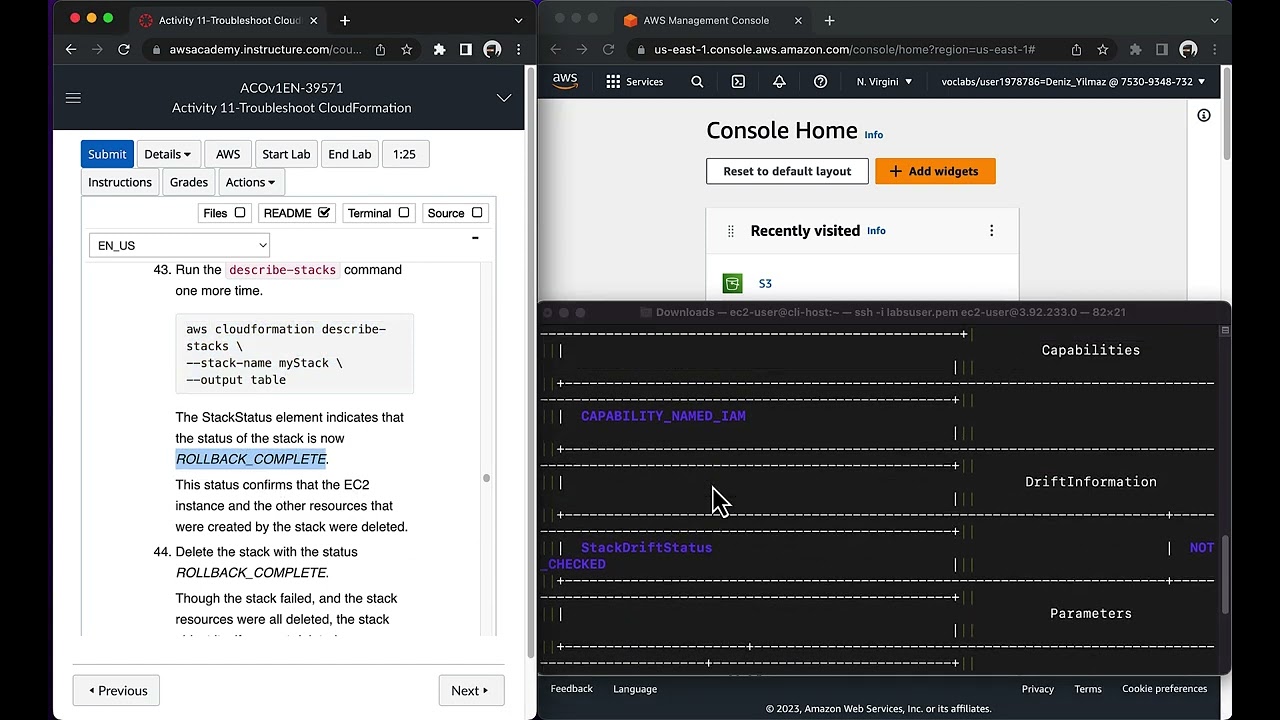Toggle side panel icon in left browser

(x=465, y=49)
